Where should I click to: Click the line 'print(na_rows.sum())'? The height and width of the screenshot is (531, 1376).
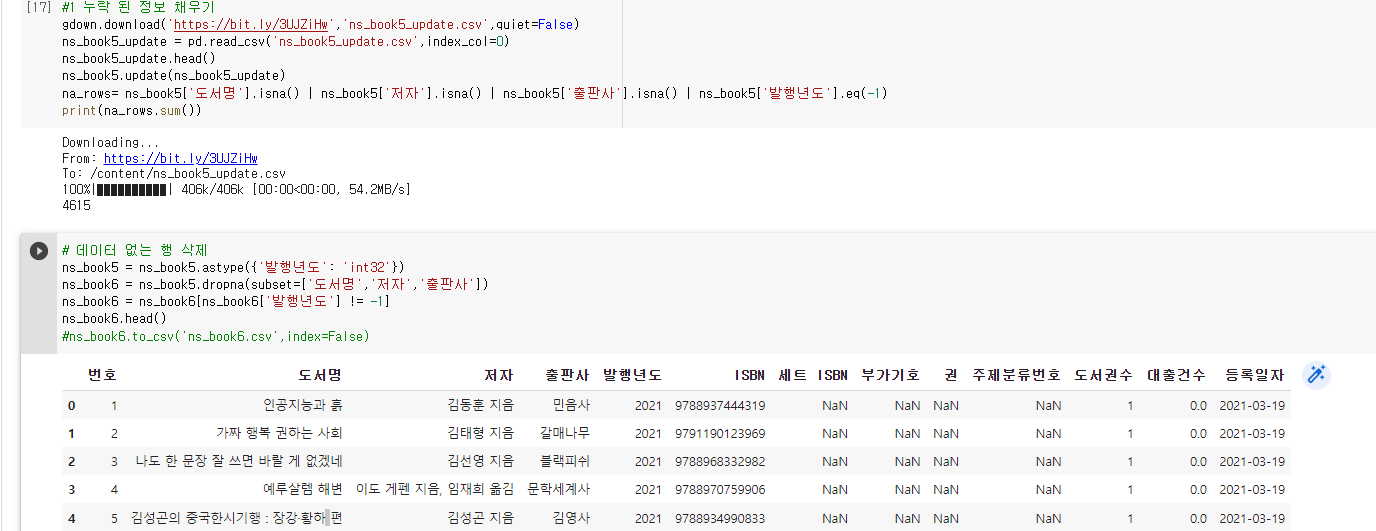click(x=132, y=110)
